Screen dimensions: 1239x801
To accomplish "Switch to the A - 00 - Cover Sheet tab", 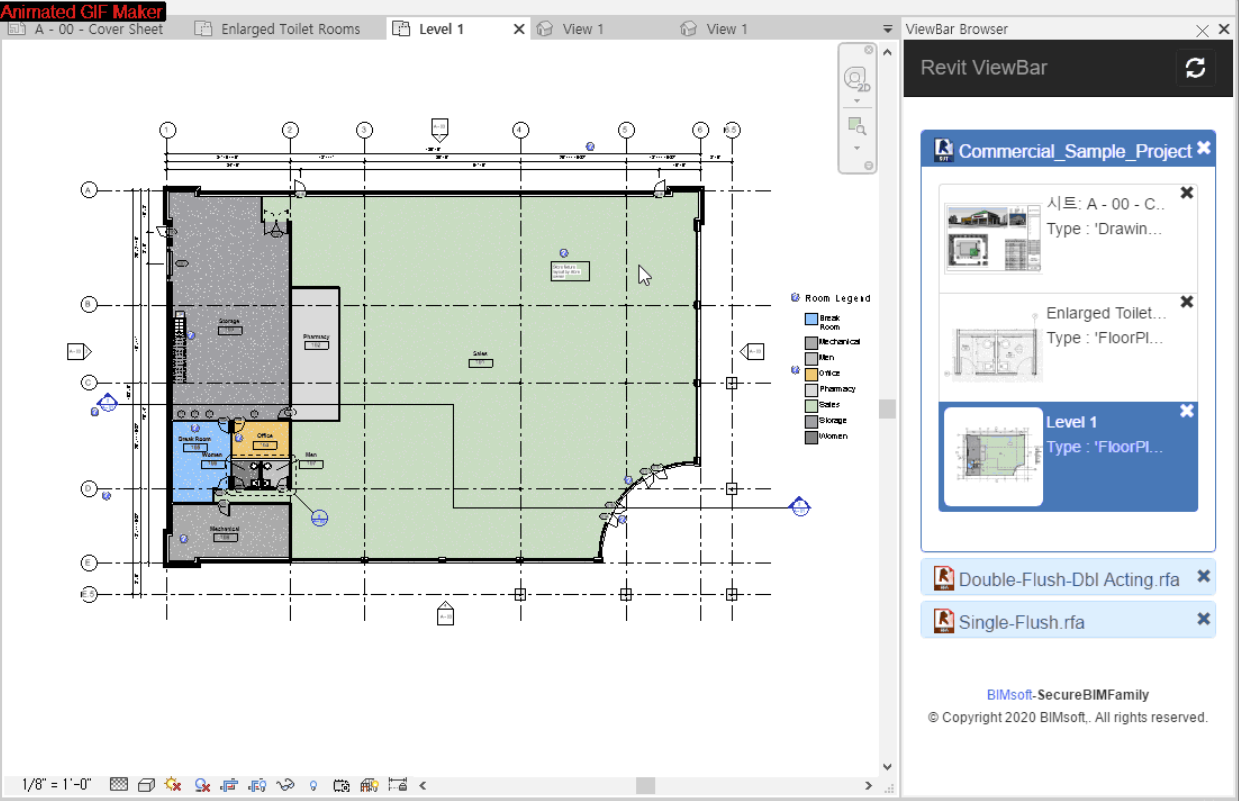I will (x=98, y=29).
